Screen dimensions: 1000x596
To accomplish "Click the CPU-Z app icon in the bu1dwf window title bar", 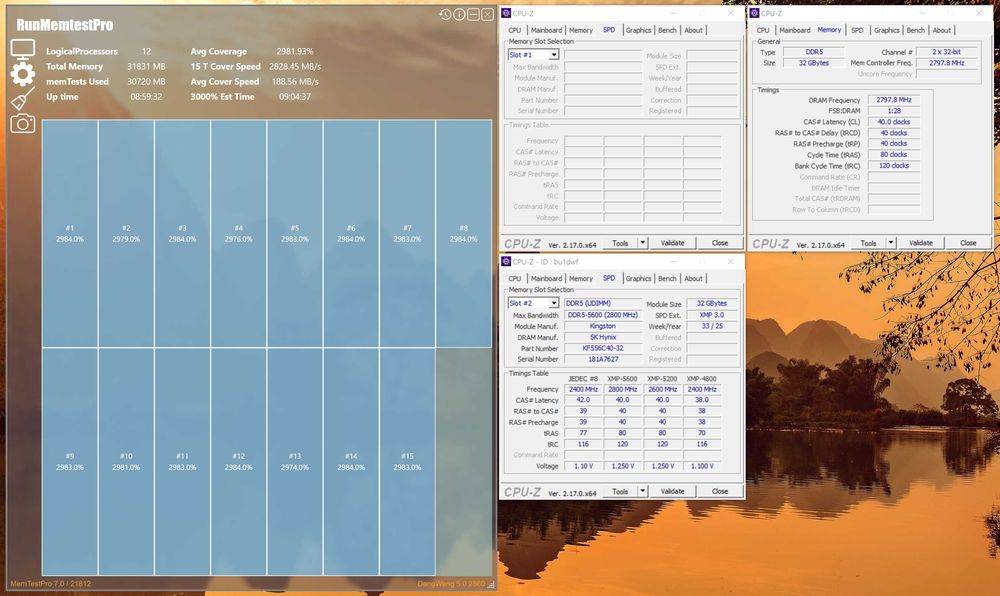I will (x=506, y=261).
